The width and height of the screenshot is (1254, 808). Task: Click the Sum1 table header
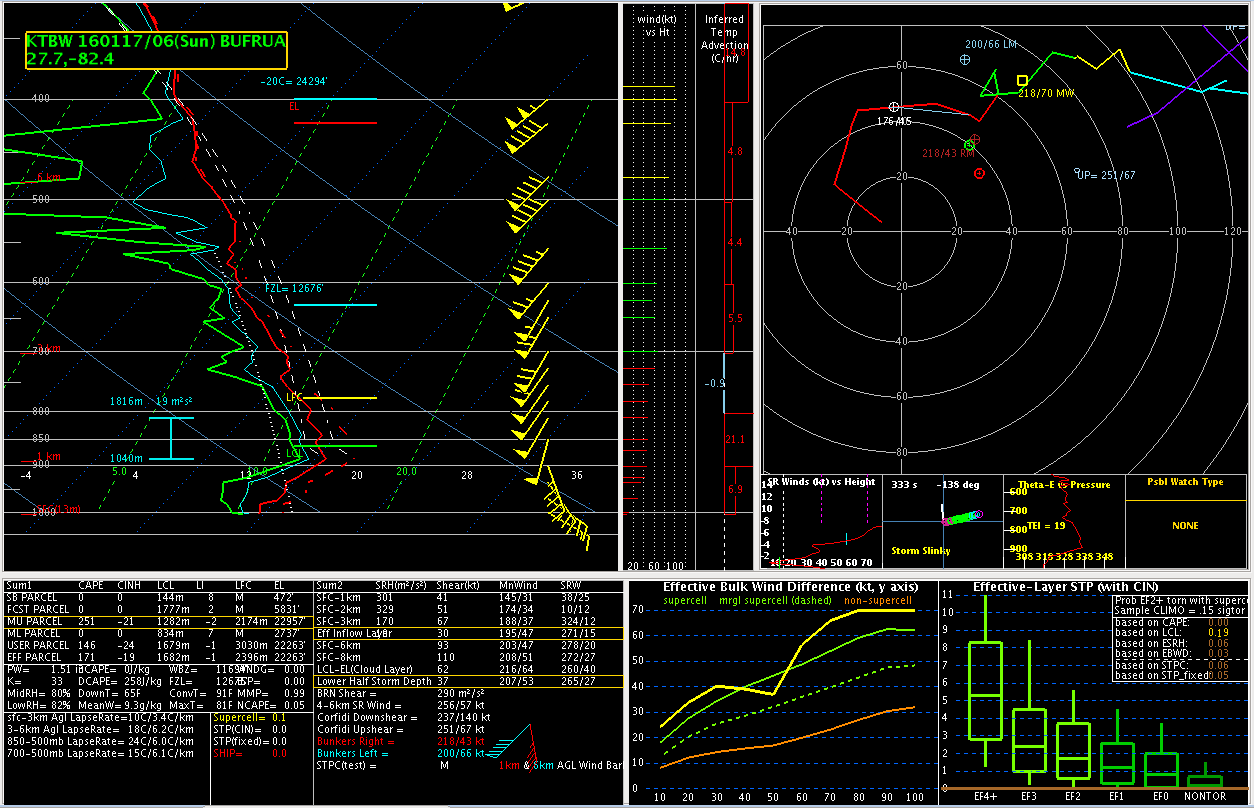[19, 585]
